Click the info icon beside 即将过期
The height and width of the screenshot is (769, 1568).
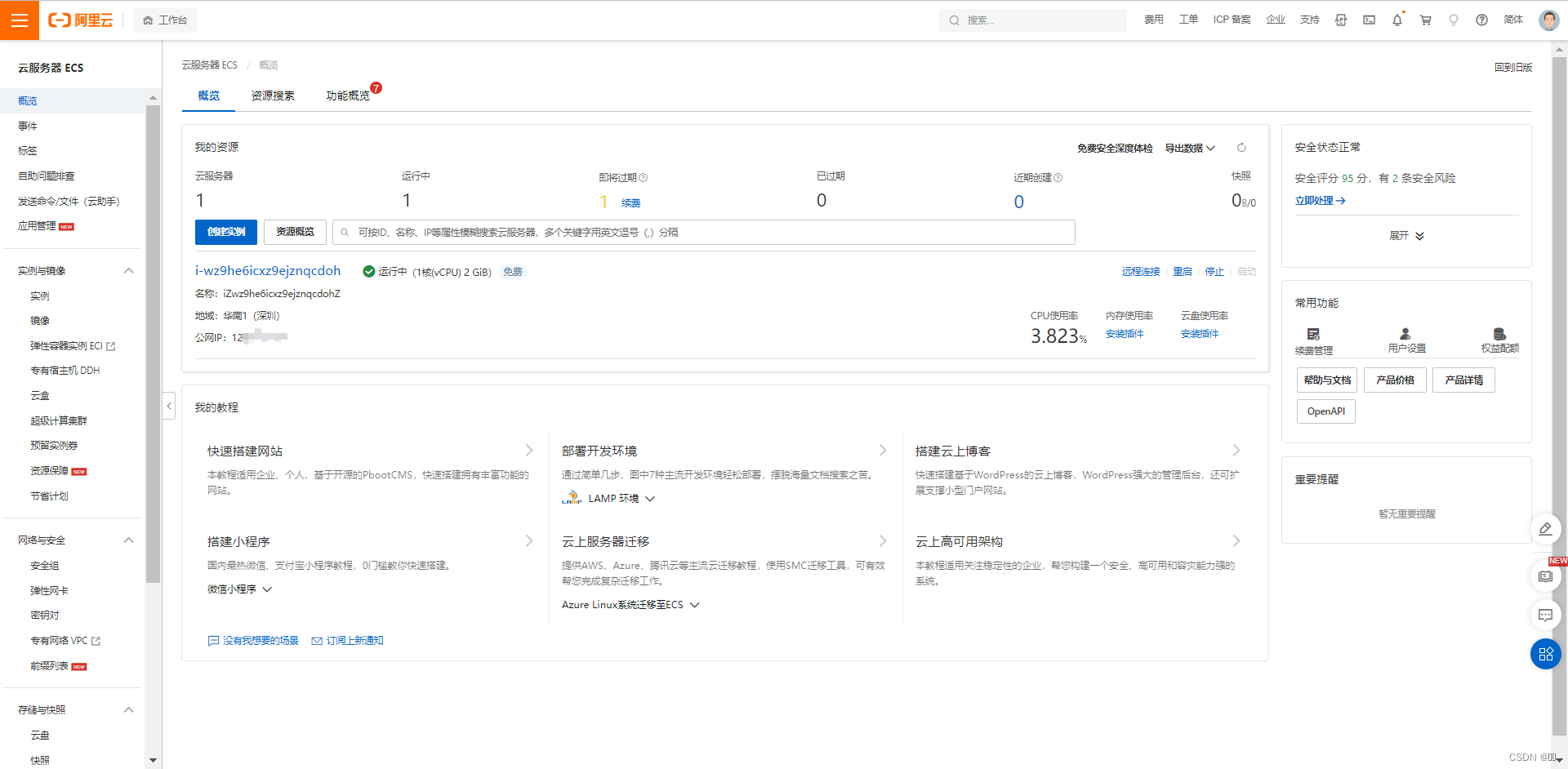tap(643, 178)
